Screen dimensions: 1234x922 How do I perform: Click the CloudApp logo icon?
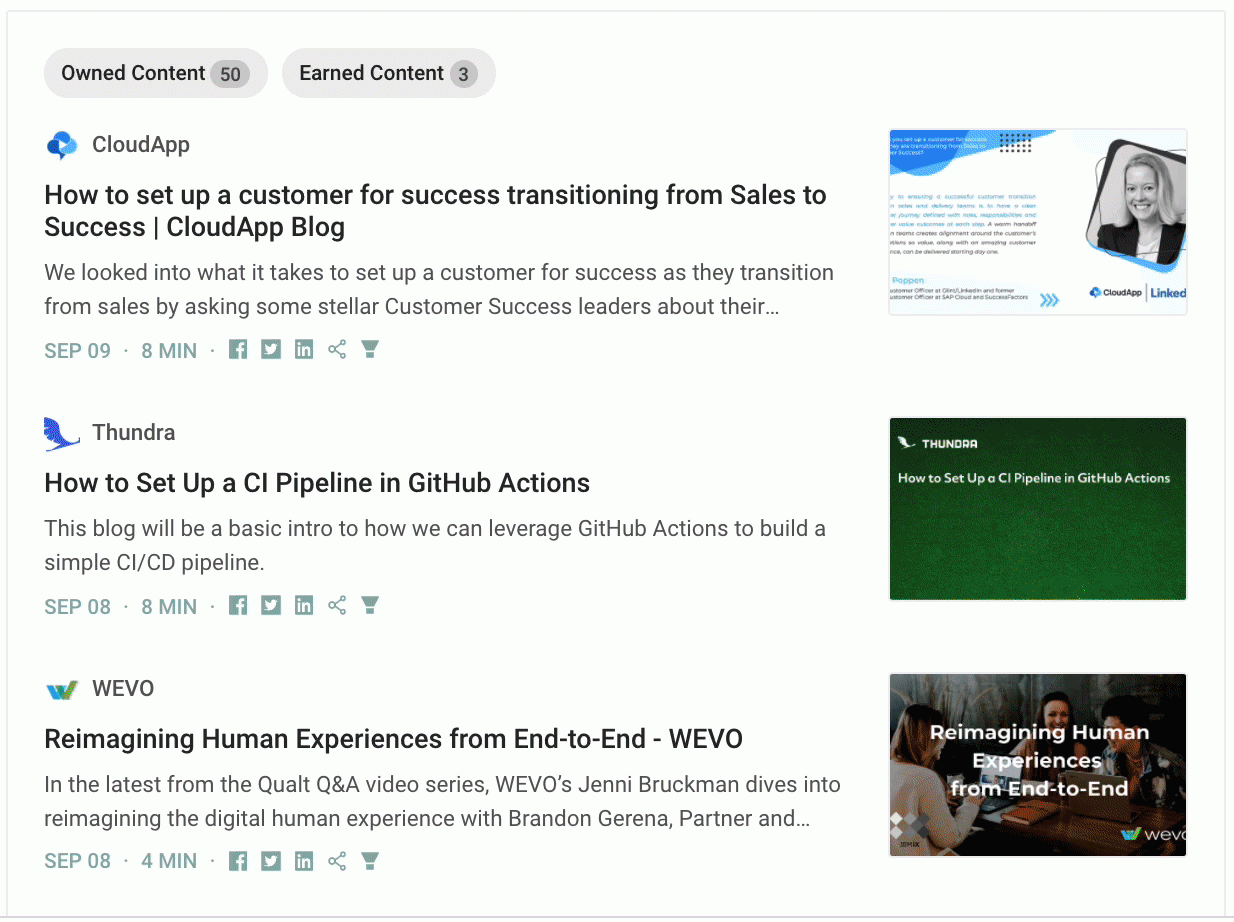62,145
